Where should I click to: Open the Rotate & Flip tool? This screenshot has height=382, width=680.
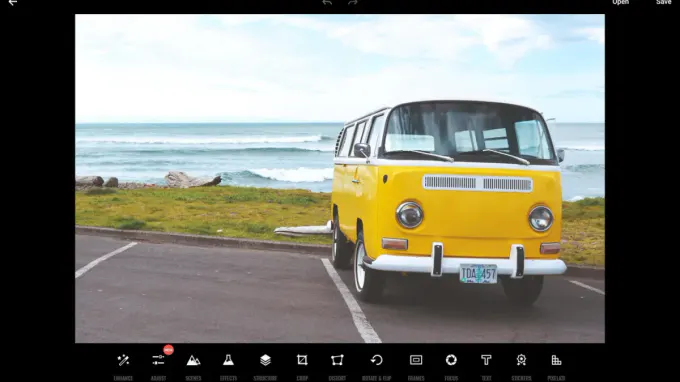[x=376, y=360]
